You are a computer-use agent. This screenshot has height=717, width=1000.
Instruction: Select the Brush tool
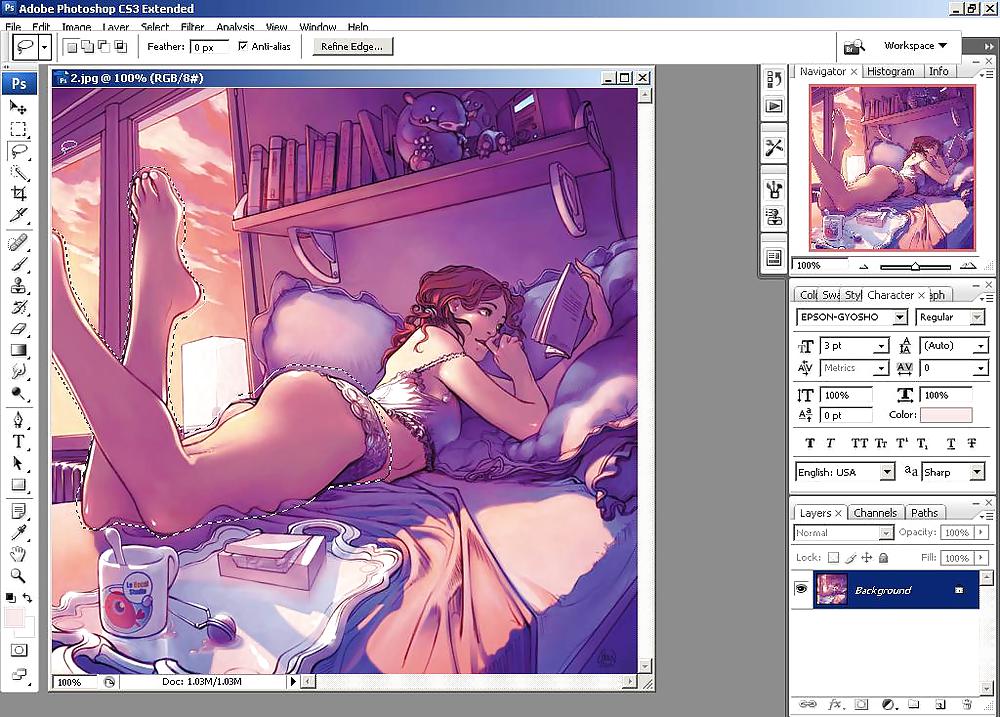pyautogui.click(x=18, y=265)
